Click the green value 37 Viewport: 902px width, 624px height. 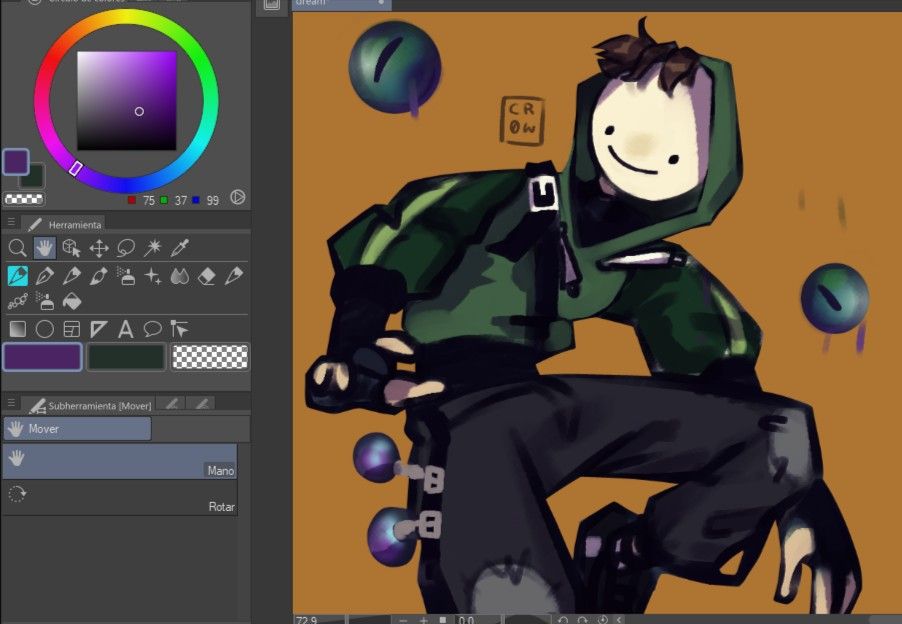(181, 200)
